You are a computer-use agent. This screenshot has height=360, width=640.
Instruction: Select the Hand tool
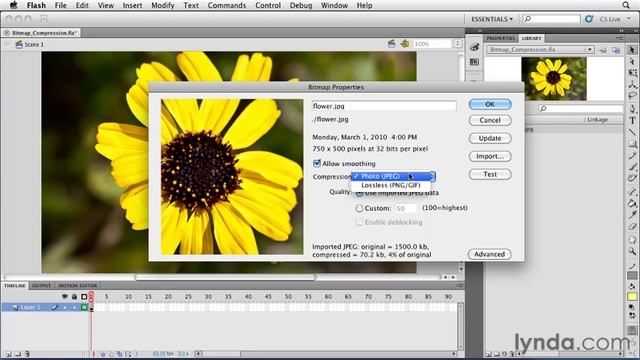(632, 240)
